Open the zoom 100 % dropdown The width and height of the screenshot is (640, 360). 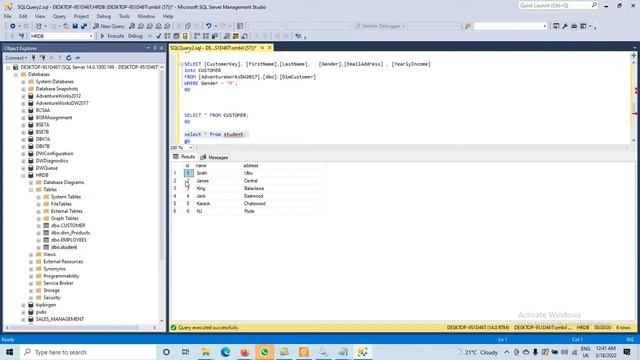[x=191, y=148]
